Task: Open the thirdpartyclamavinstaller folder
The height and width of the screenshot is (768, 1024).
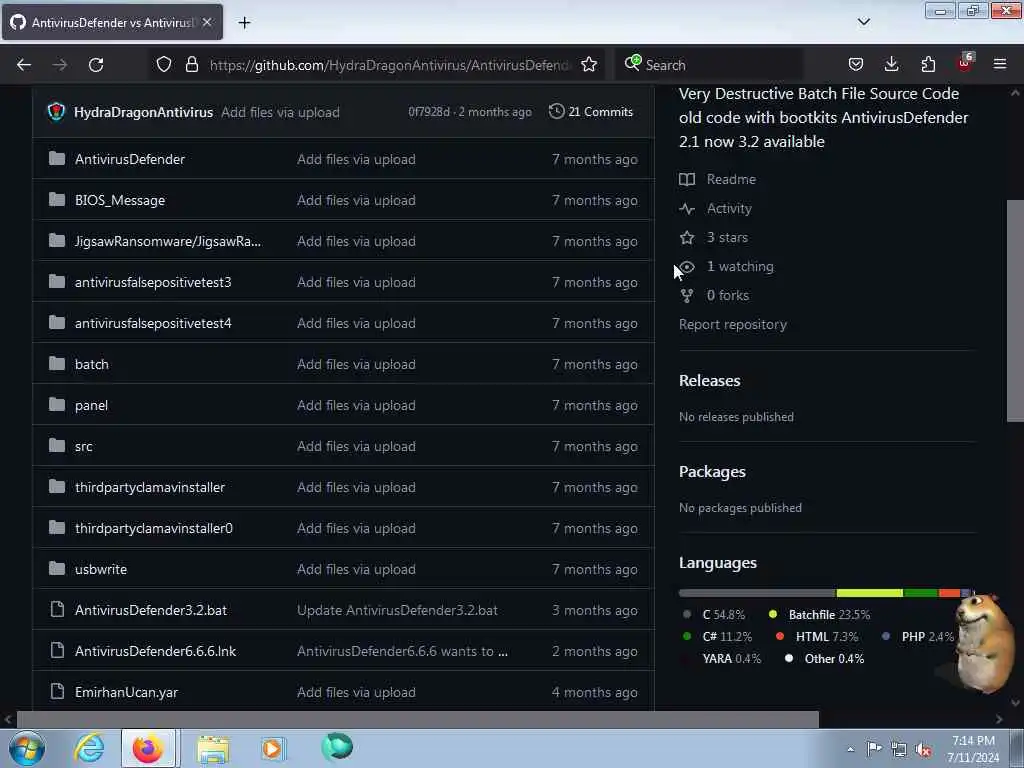Action: coord(150,487)
